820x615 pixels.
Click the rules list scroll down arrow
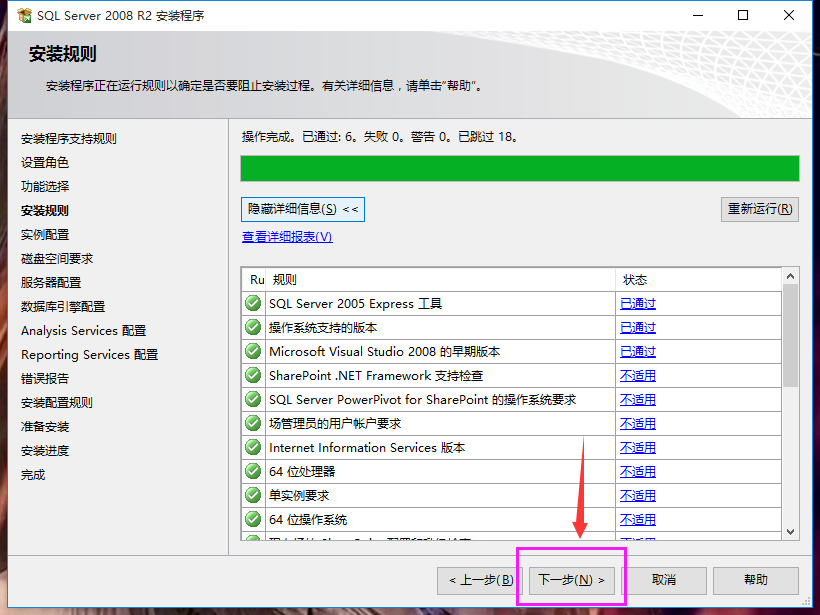click(x=790, y=532)
